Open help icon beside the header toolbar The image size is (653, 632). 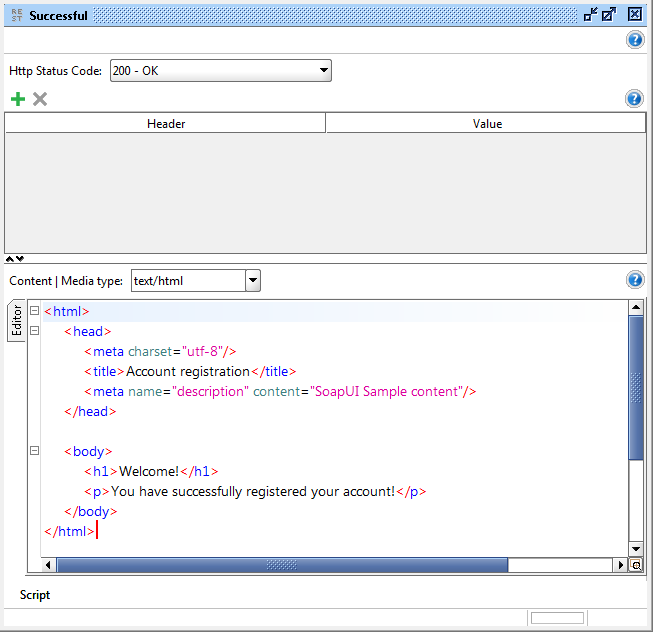(x=633, y=99)
